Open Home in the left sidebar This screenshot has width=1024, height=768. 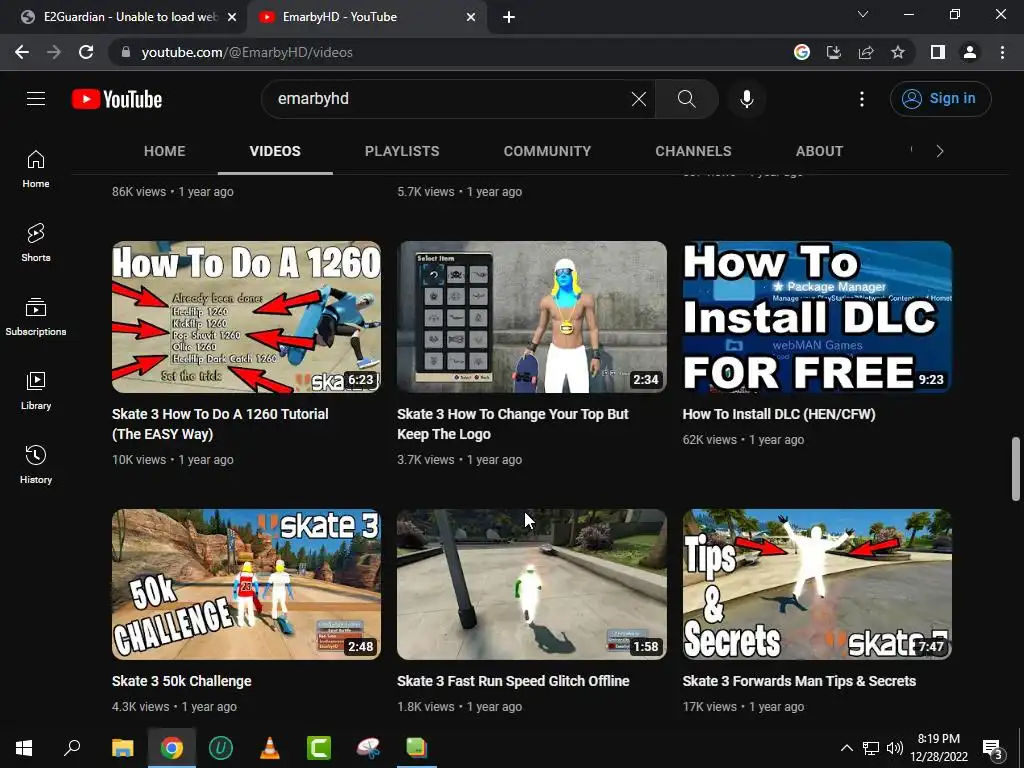36,169
